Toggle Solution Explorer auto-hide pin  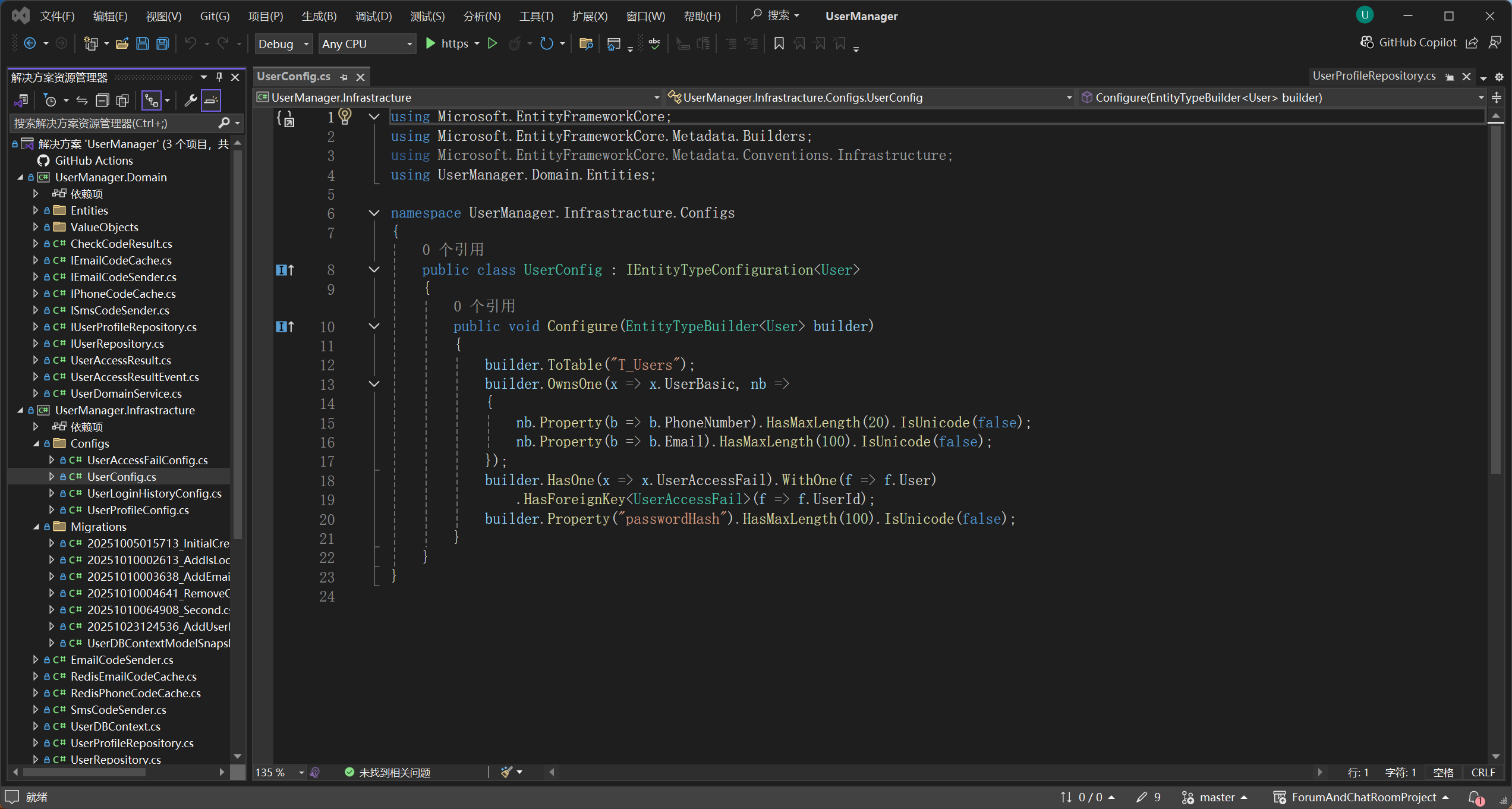point(219,77)
